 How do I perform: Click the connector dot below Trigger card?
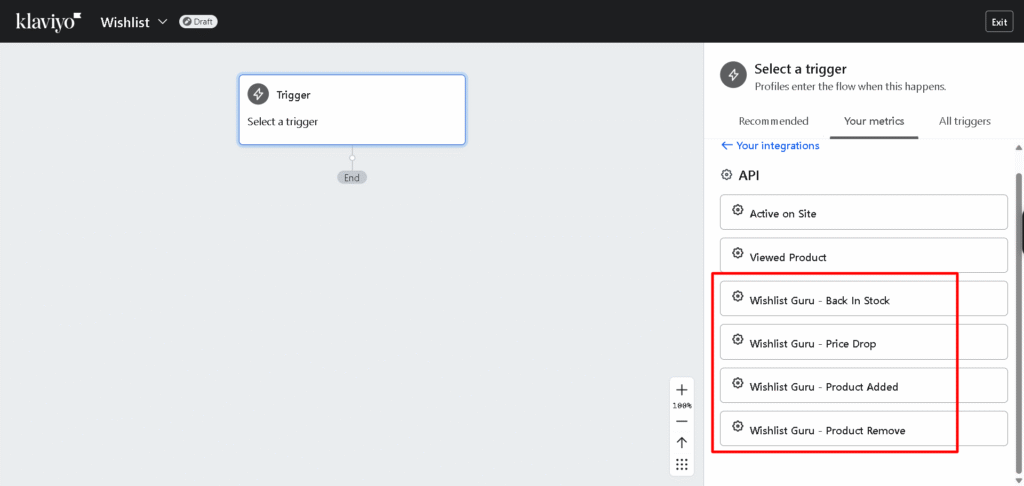tap(352, 157)
